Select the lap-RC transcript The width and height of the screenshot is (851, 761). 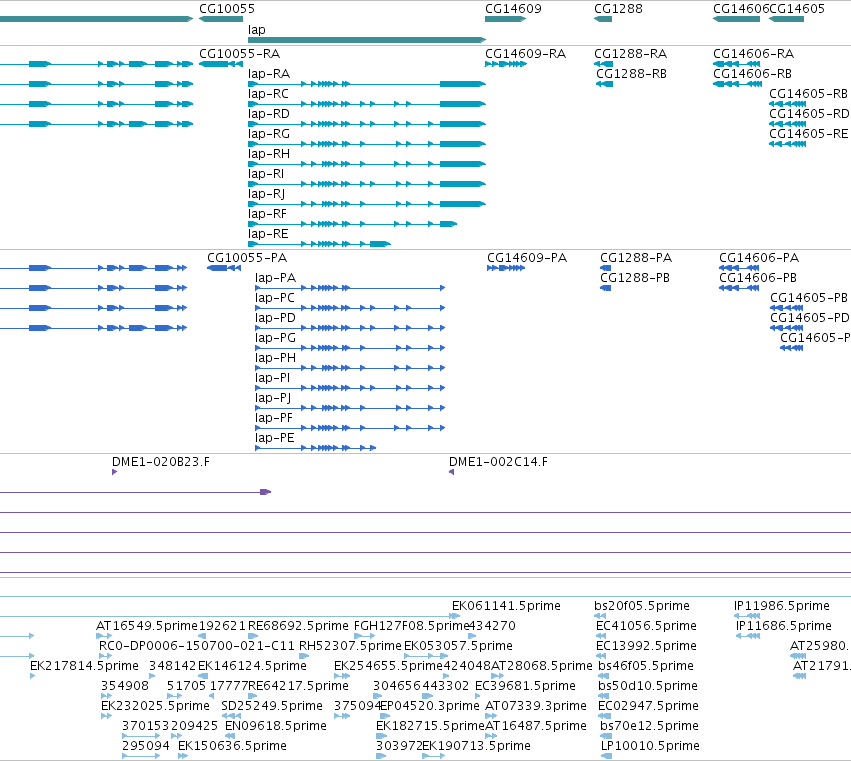pos(367,104)
